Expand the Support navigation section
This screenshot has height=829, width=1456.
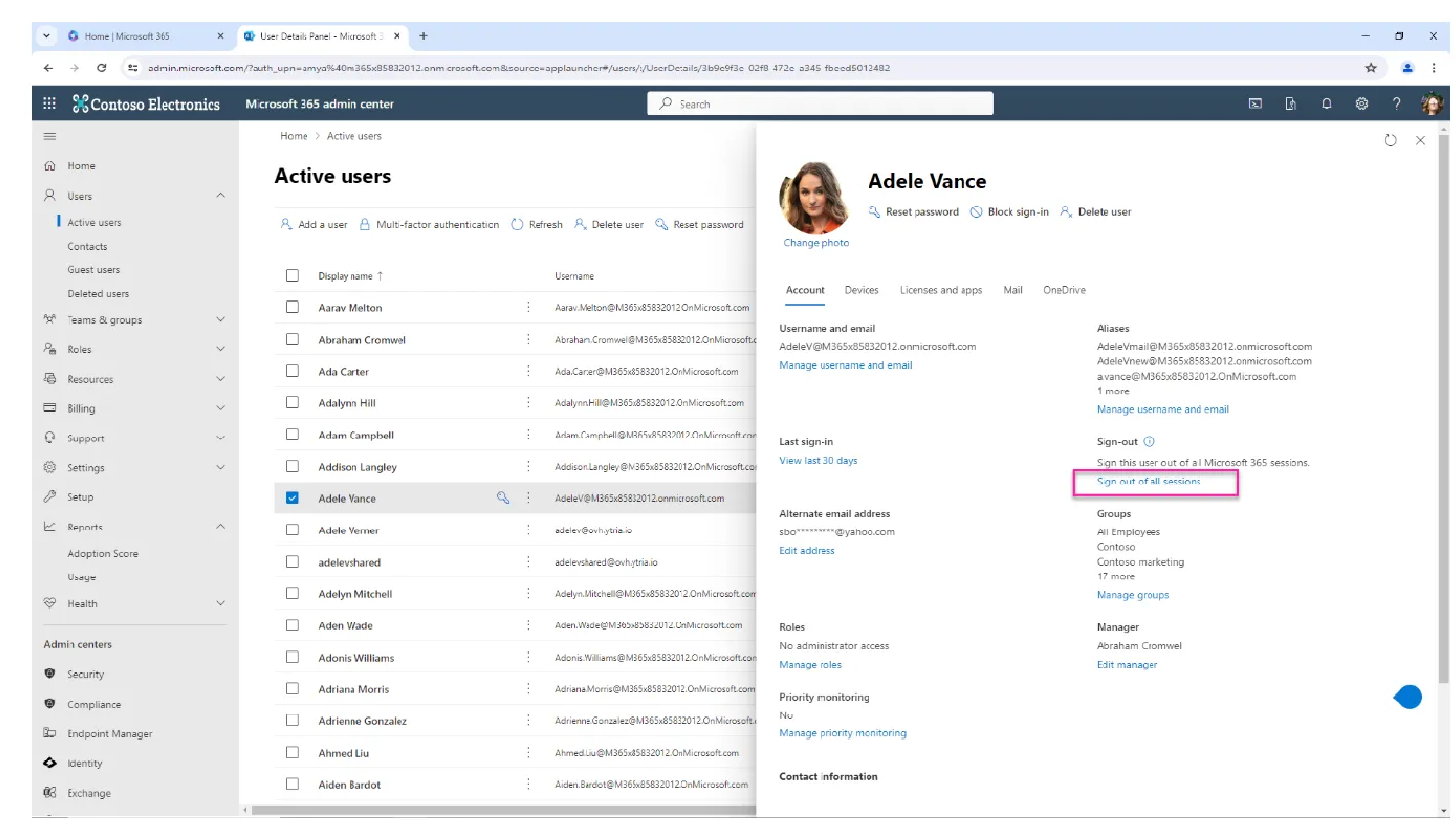(x=221, y=438)
